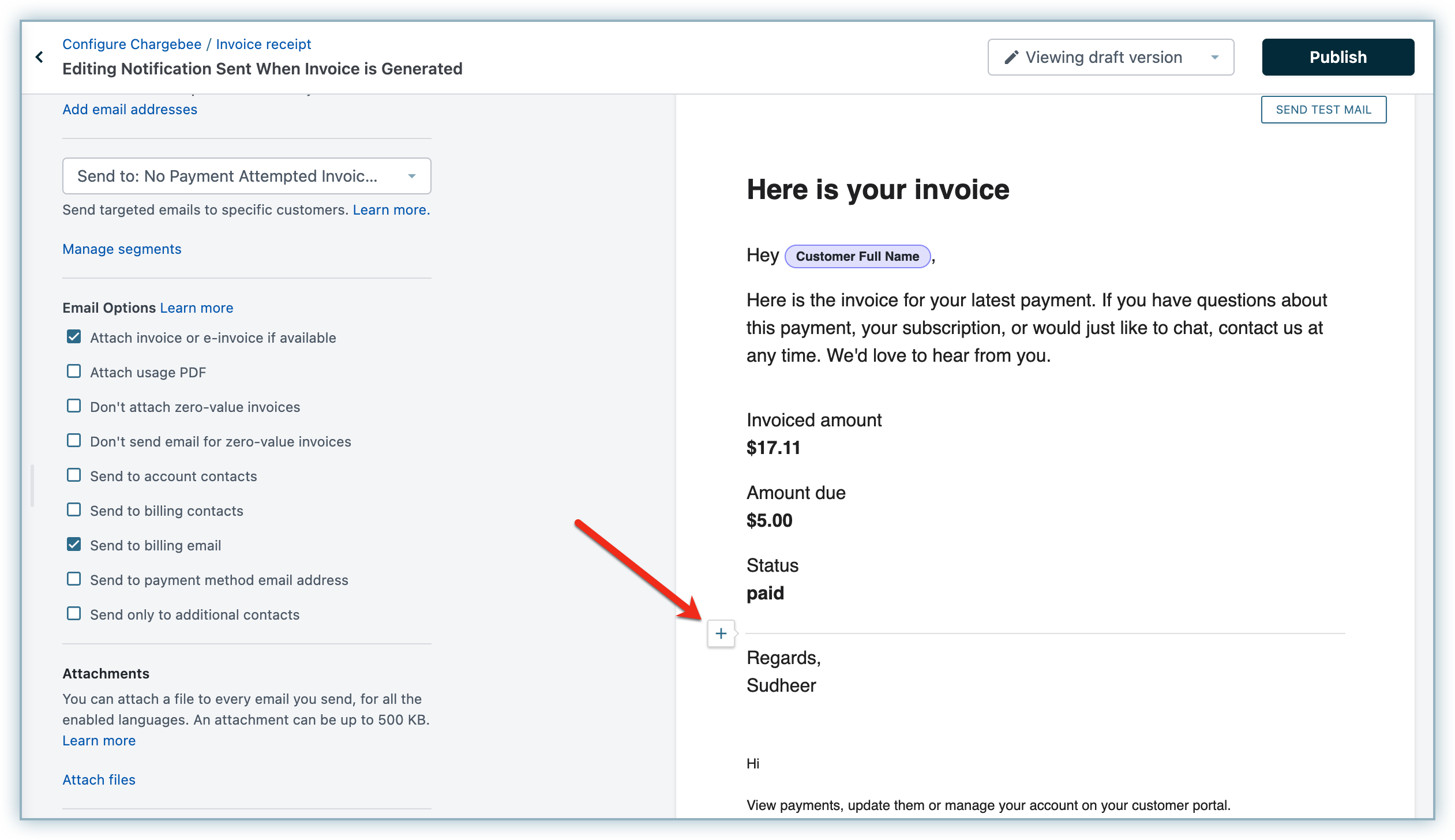
Task: Click Add email addresses link
Action: (x=129, y=110)
